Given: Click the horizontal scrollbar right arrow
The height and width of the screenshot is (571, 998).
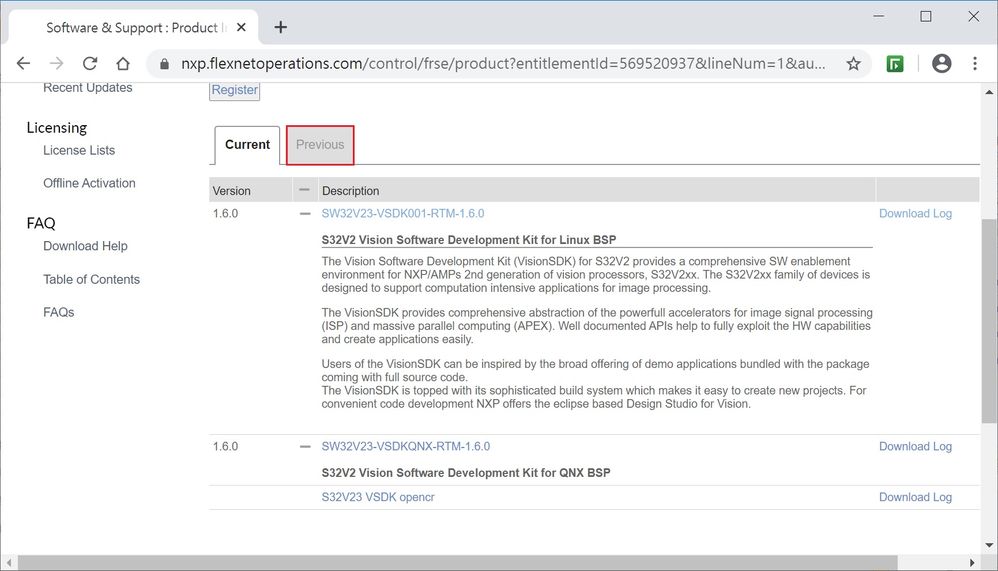Looking at the screenshot, I should click(x=972, y=563).
